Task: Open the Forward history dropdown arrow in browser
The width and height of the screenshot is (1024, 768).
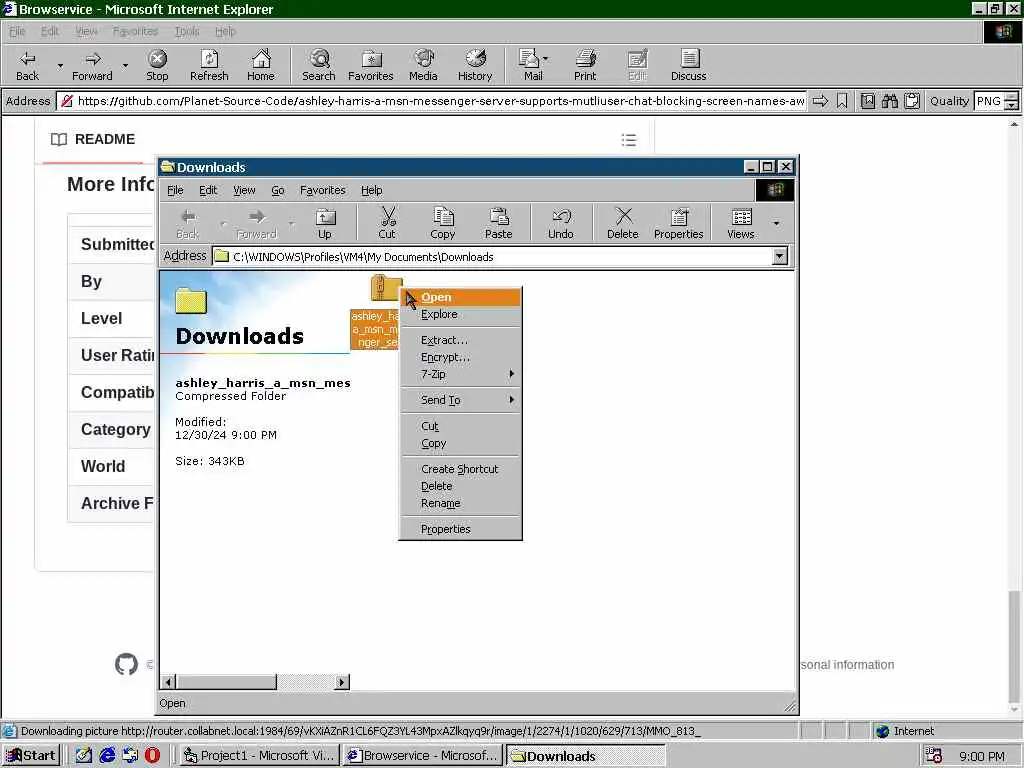Action: coord(125,65)
